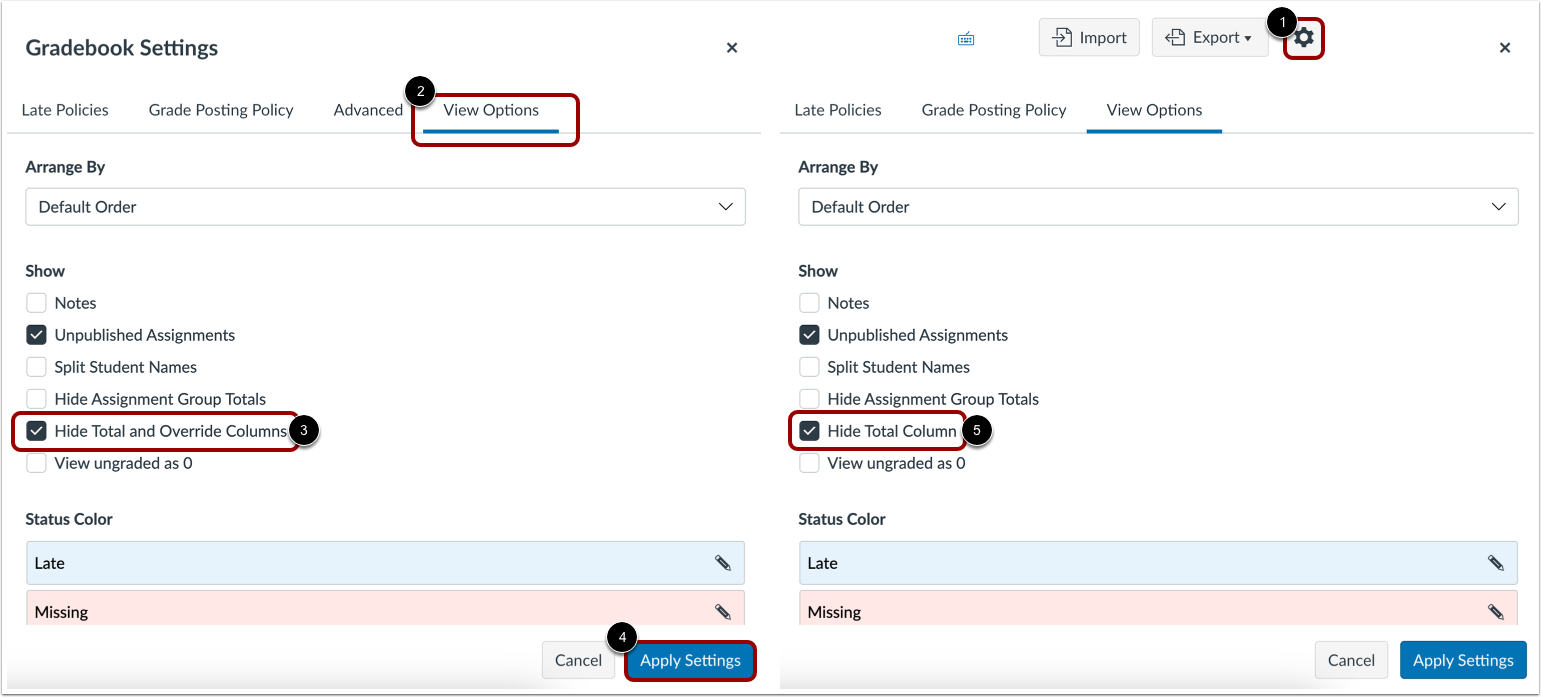1541x697 pixels.
Task: Switch to the Late Policies tab
Action: (65, 110)
